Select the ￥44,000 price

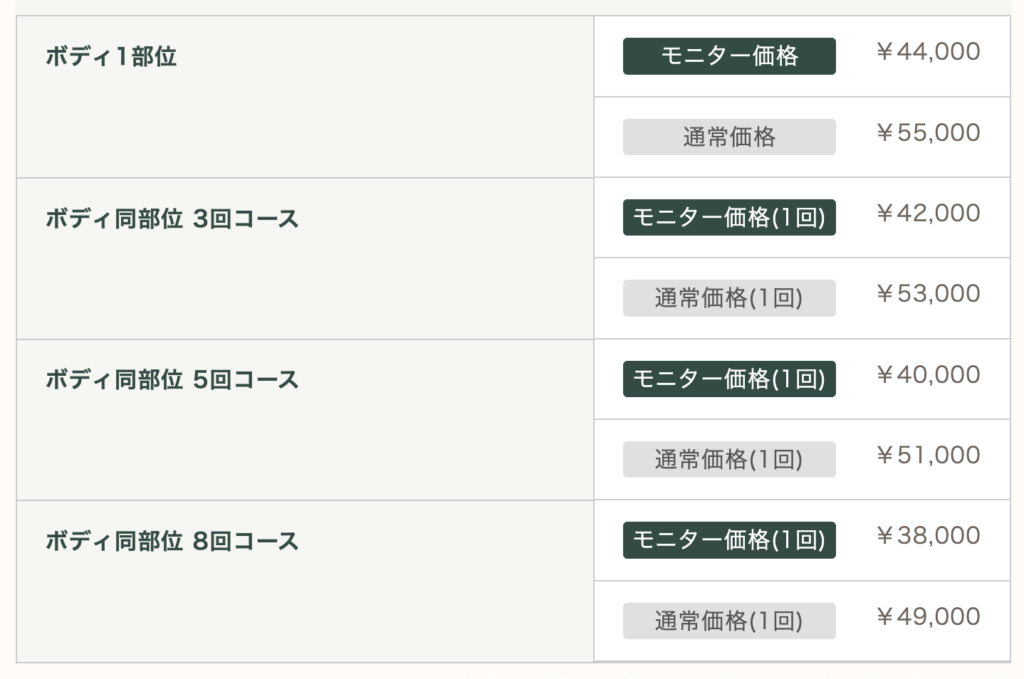pyautogui.click(x=927, y=52)
